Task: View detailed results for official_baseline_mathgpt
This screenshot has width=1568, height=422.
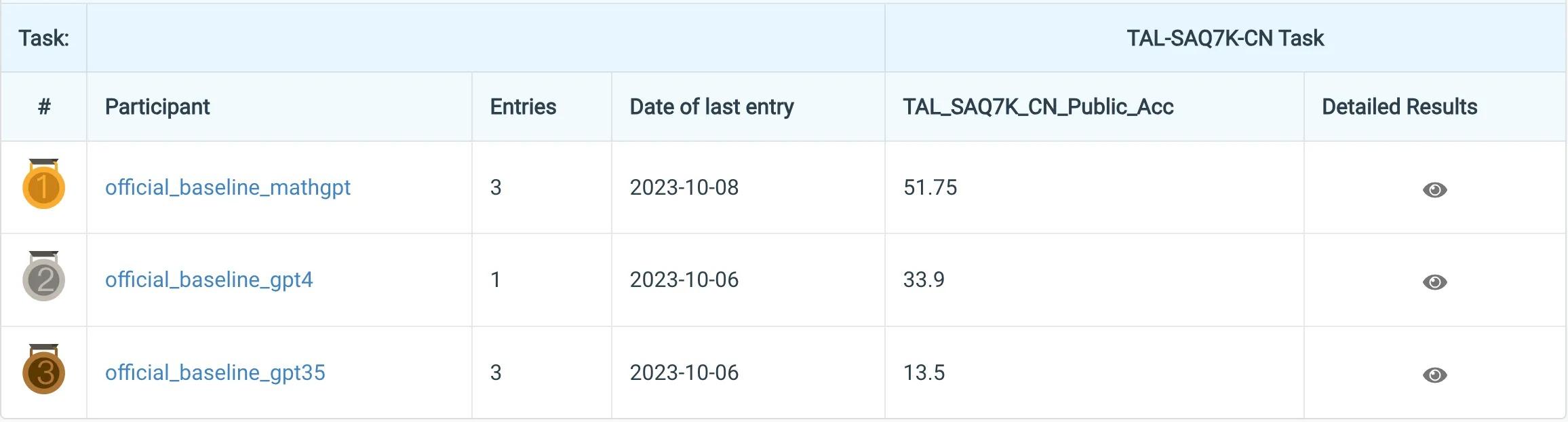Action: pos(1434,189)
